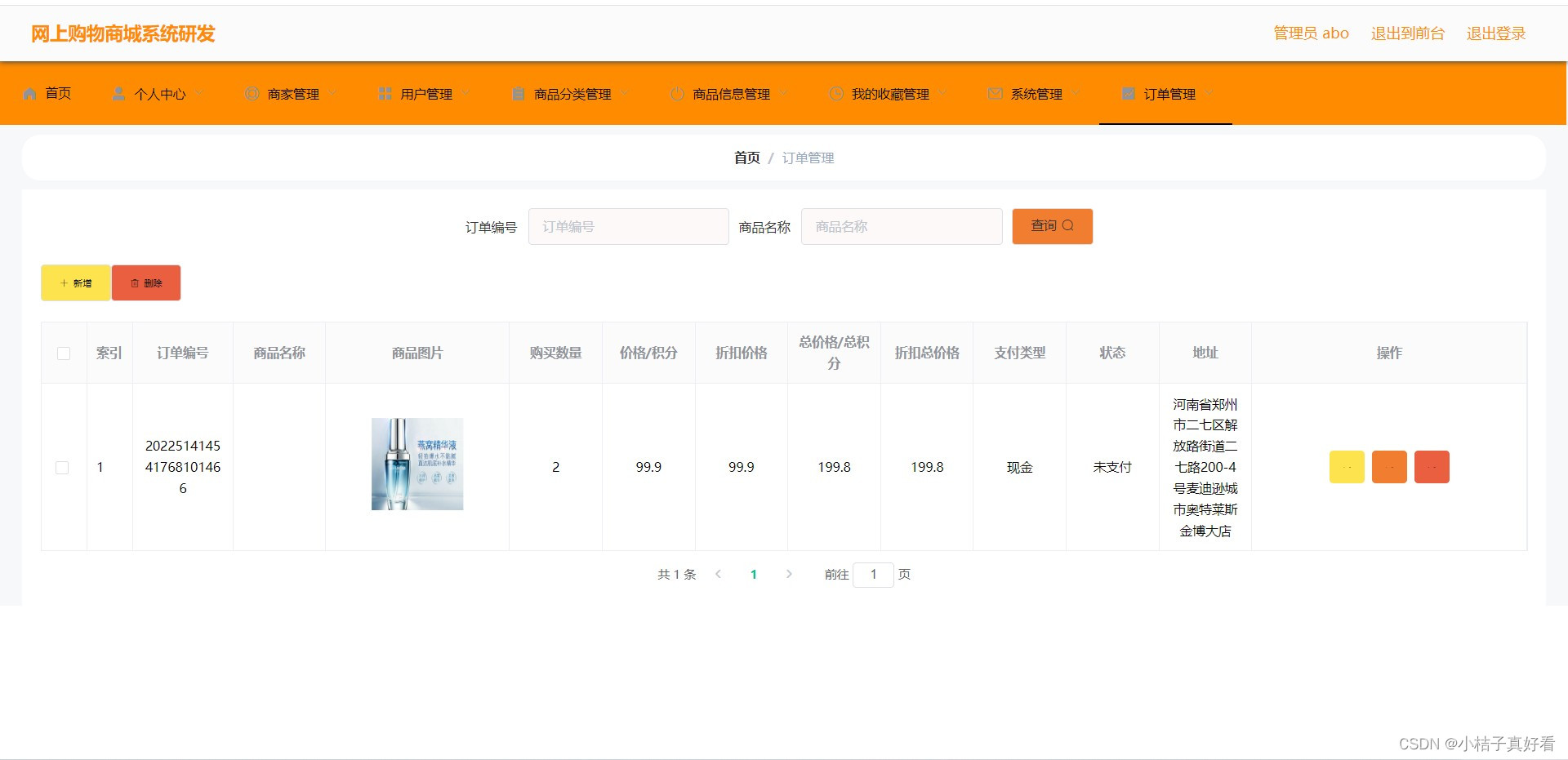Expand the 用户管理 menu chevron
Screen dimensions: 1568x760
[x=465, y=94]
